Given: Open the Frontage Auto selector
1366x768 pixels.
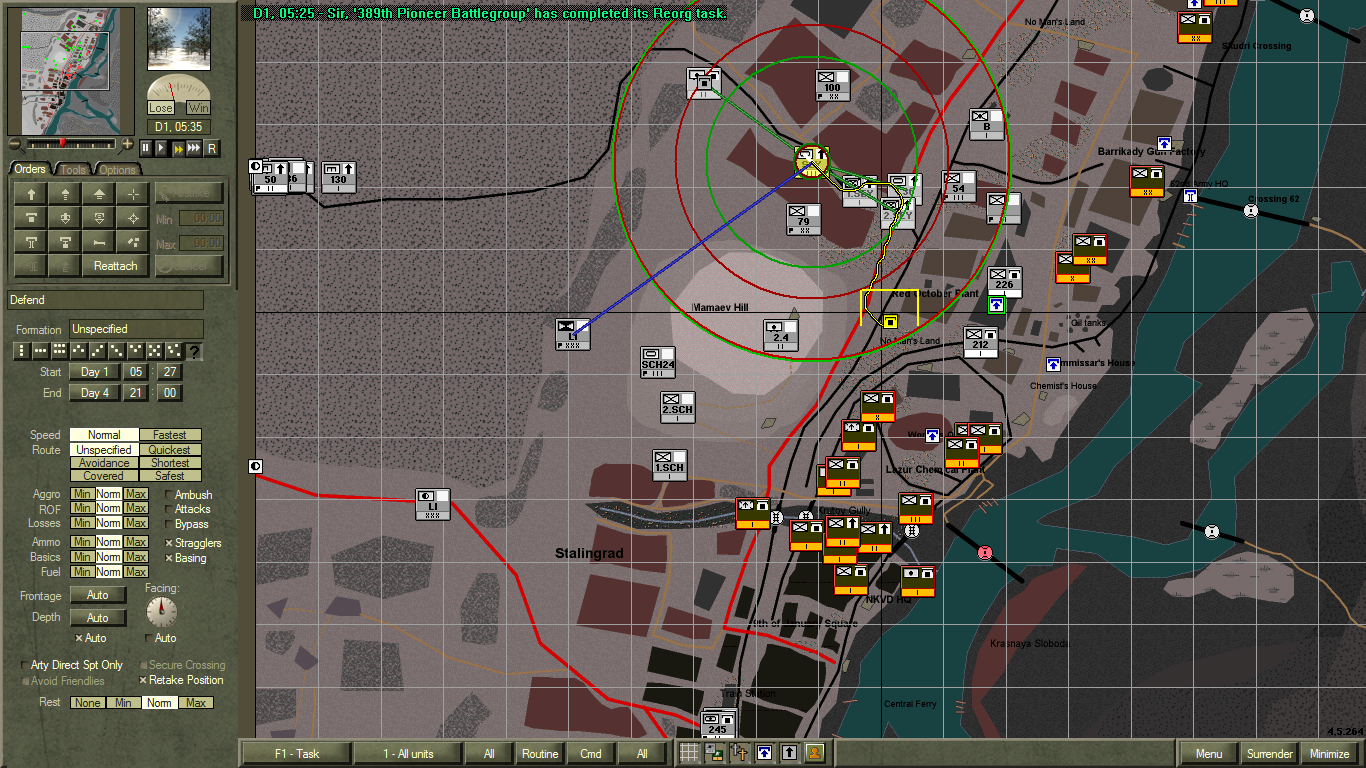Looking at the screenshot, I should coord(97,595).
